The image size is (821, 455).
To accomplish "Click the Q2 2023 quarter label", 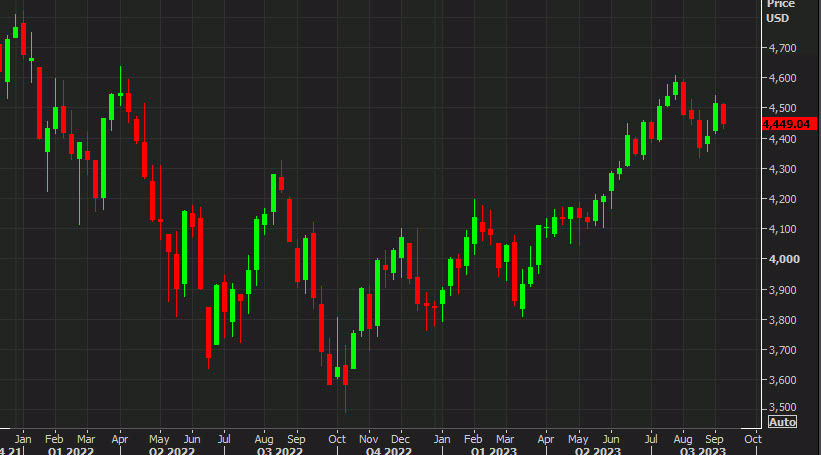I will coord(597,451).
